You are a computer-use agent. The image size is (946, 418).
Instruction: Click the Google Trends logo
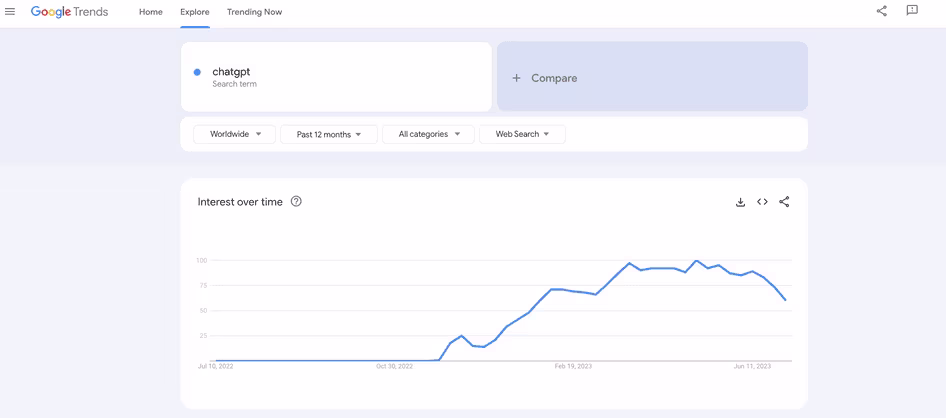point(69,11)
